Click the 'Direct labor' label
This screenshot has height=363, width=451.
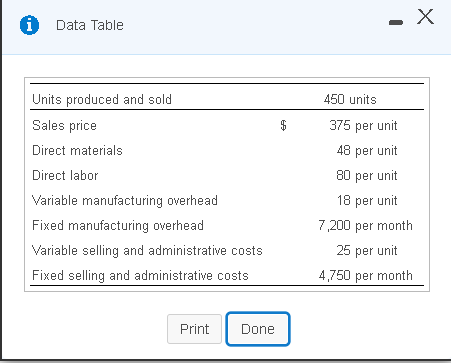(x=65, y=175)
